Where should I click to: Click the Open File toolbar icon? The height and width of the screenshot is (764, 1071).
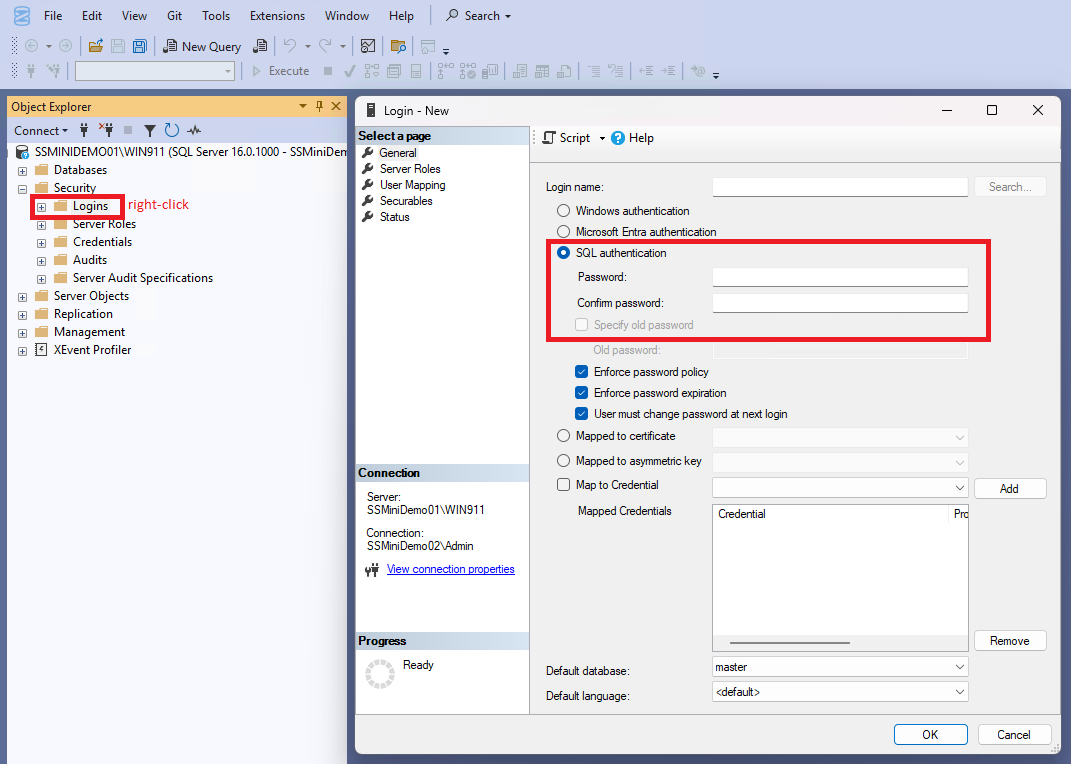pyautogui.click(x=96, y=46)
